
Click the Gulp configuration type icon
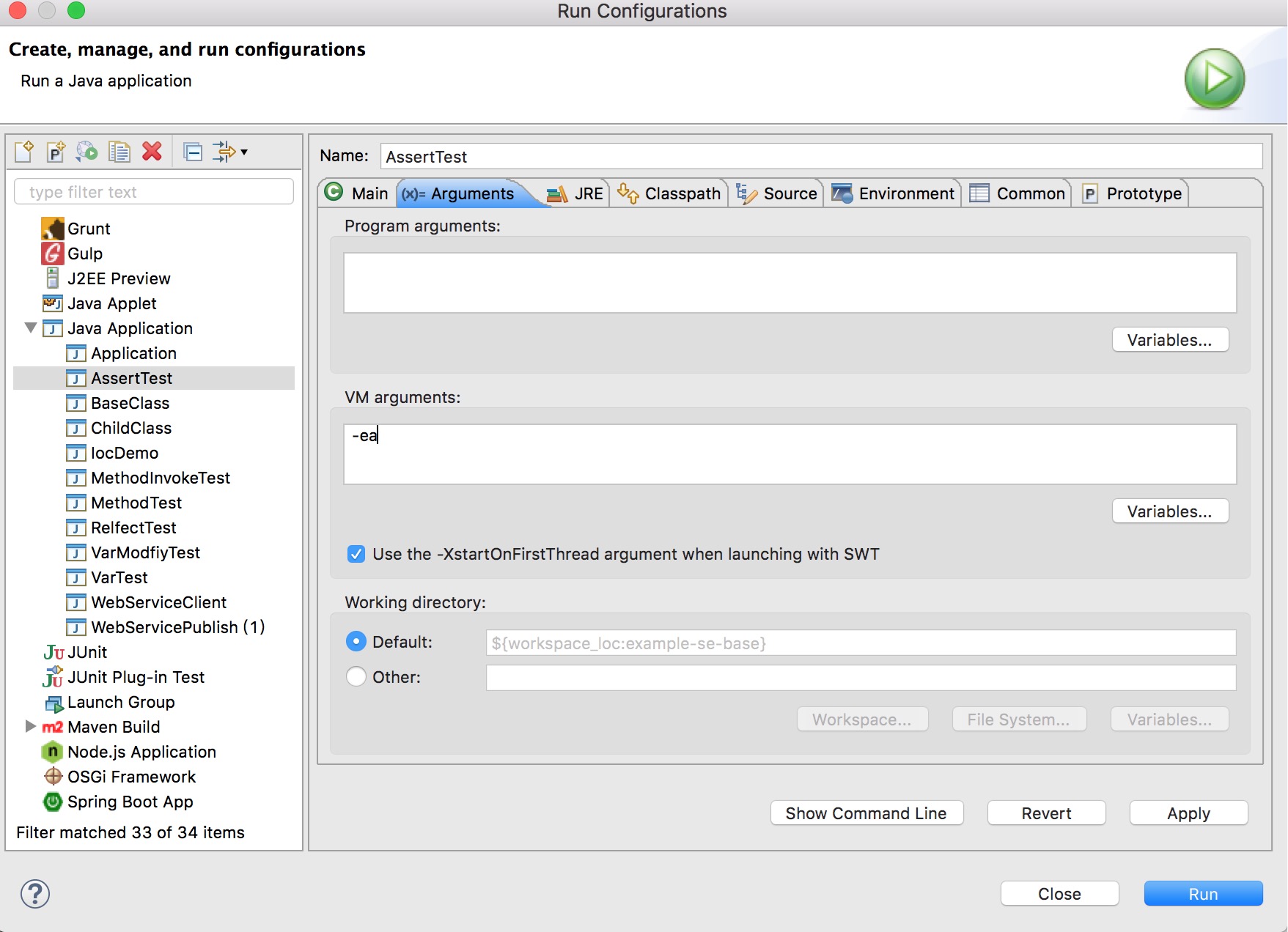pyautogui.click(x=53, y=254)
